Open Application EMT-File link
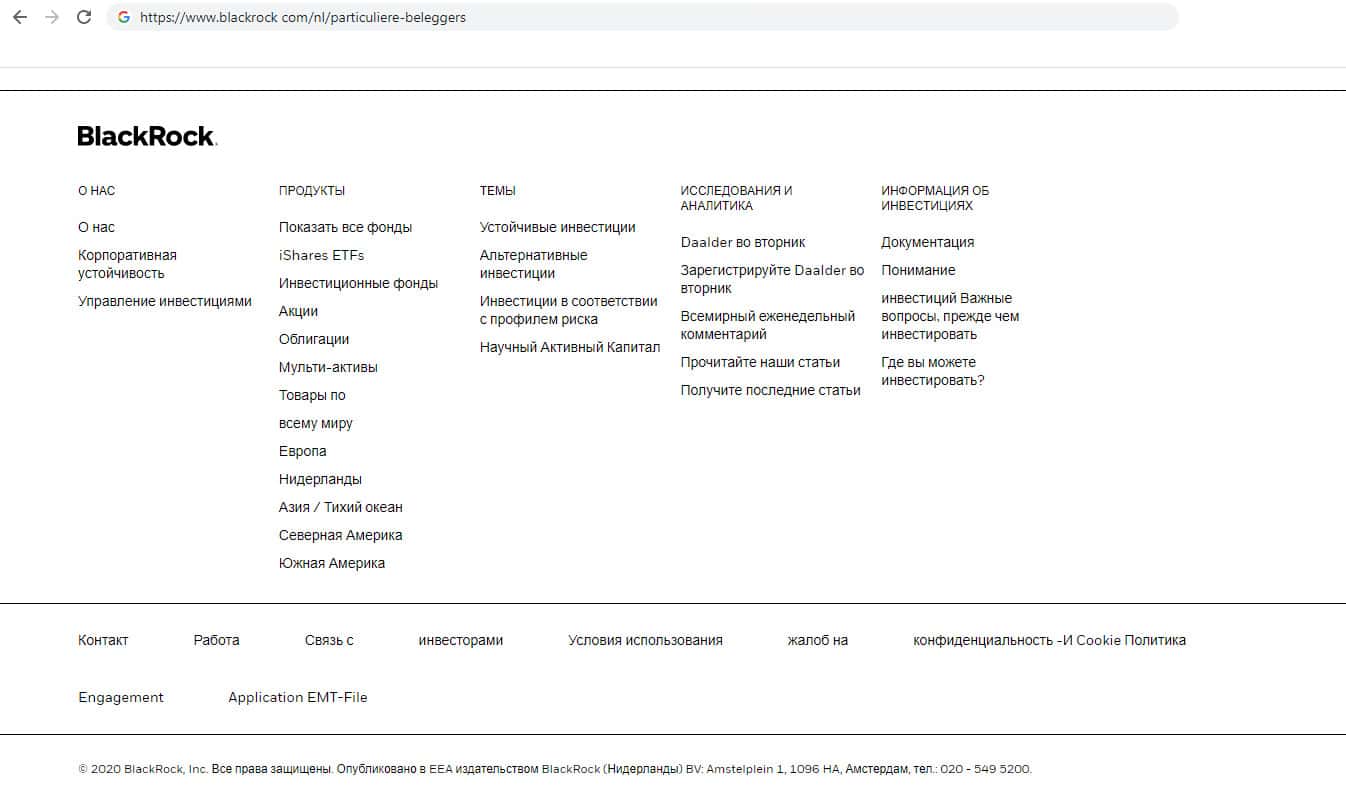The image size is (1346, 785). [x=297, y=697]
